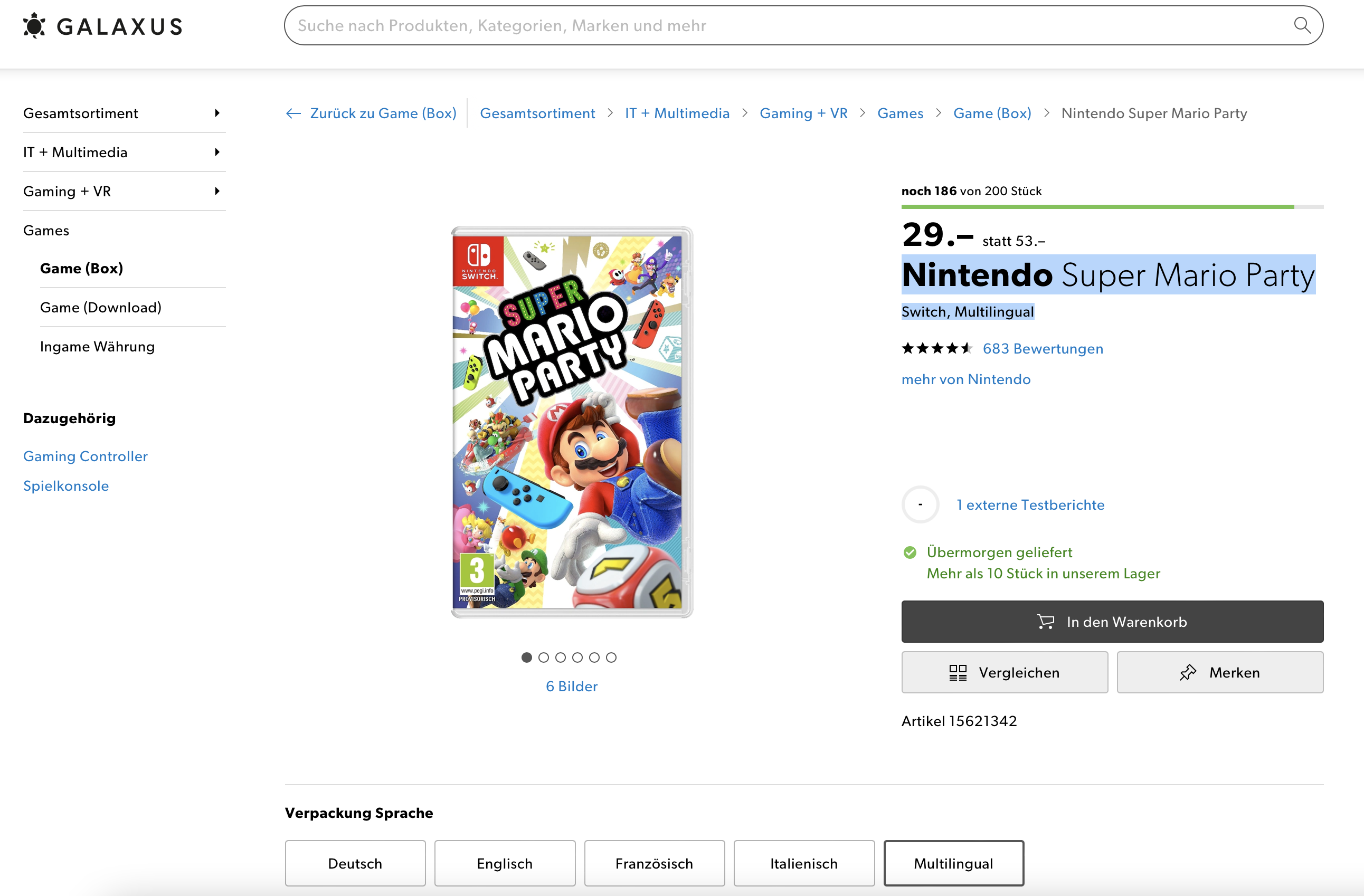Select Englisch packaging language

504,863
